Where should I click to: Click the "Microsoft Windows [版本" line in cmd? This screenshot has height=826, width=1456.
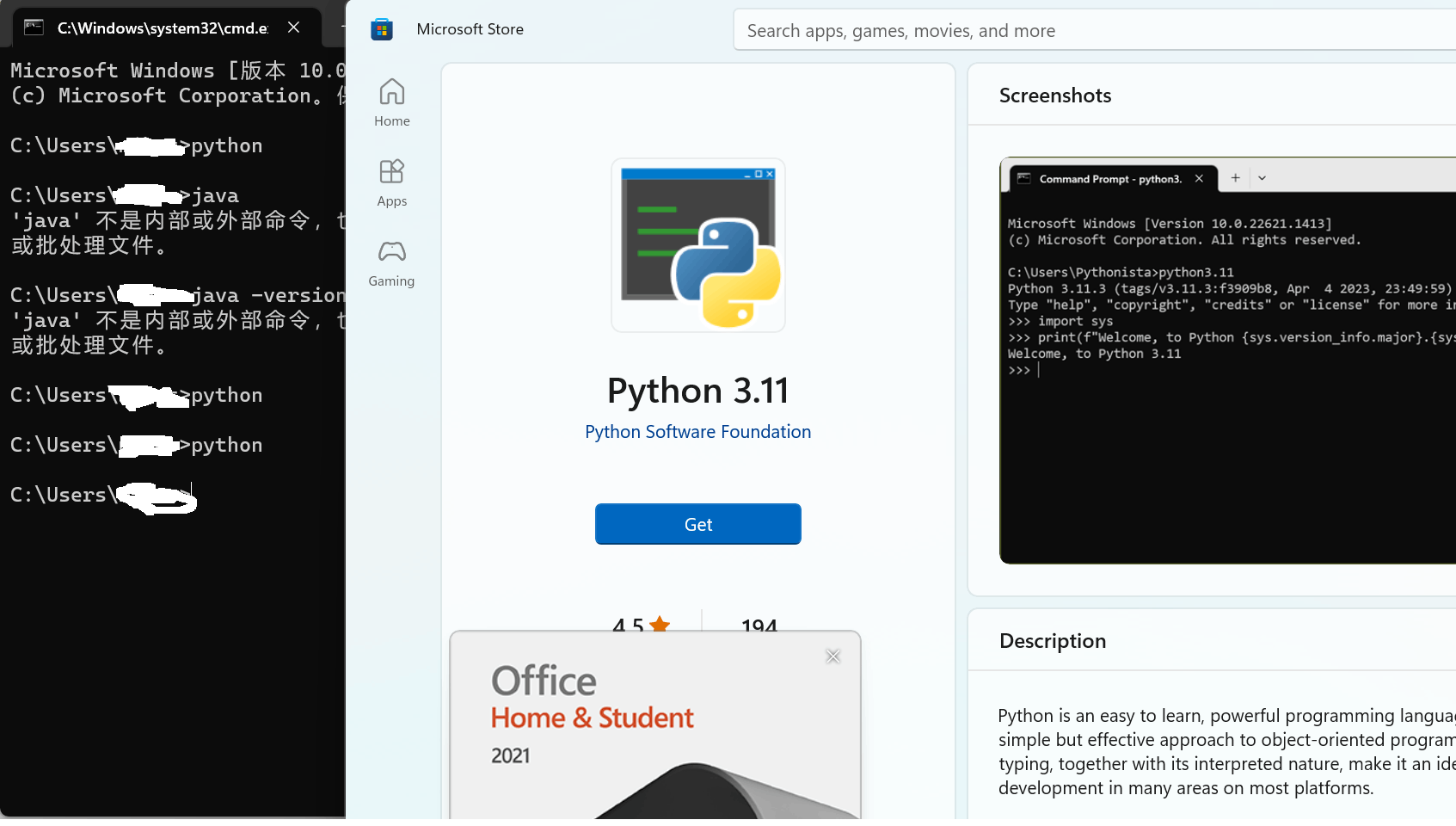click(x=178, y=71)
